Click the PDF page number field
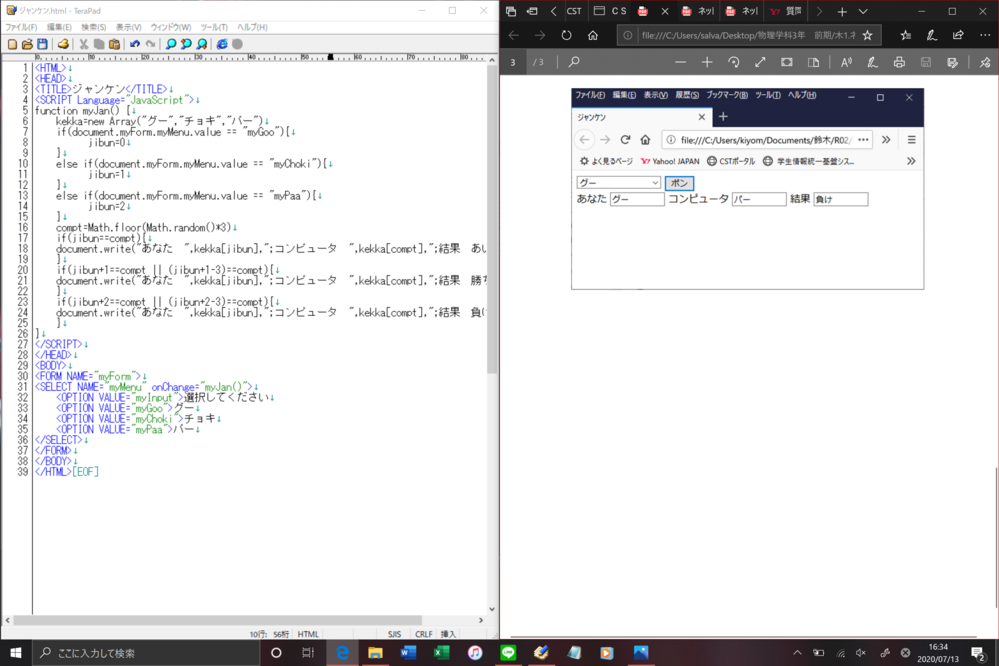This screenshot has height=666, width=999. pyautogui.click(x=513, y=62)
